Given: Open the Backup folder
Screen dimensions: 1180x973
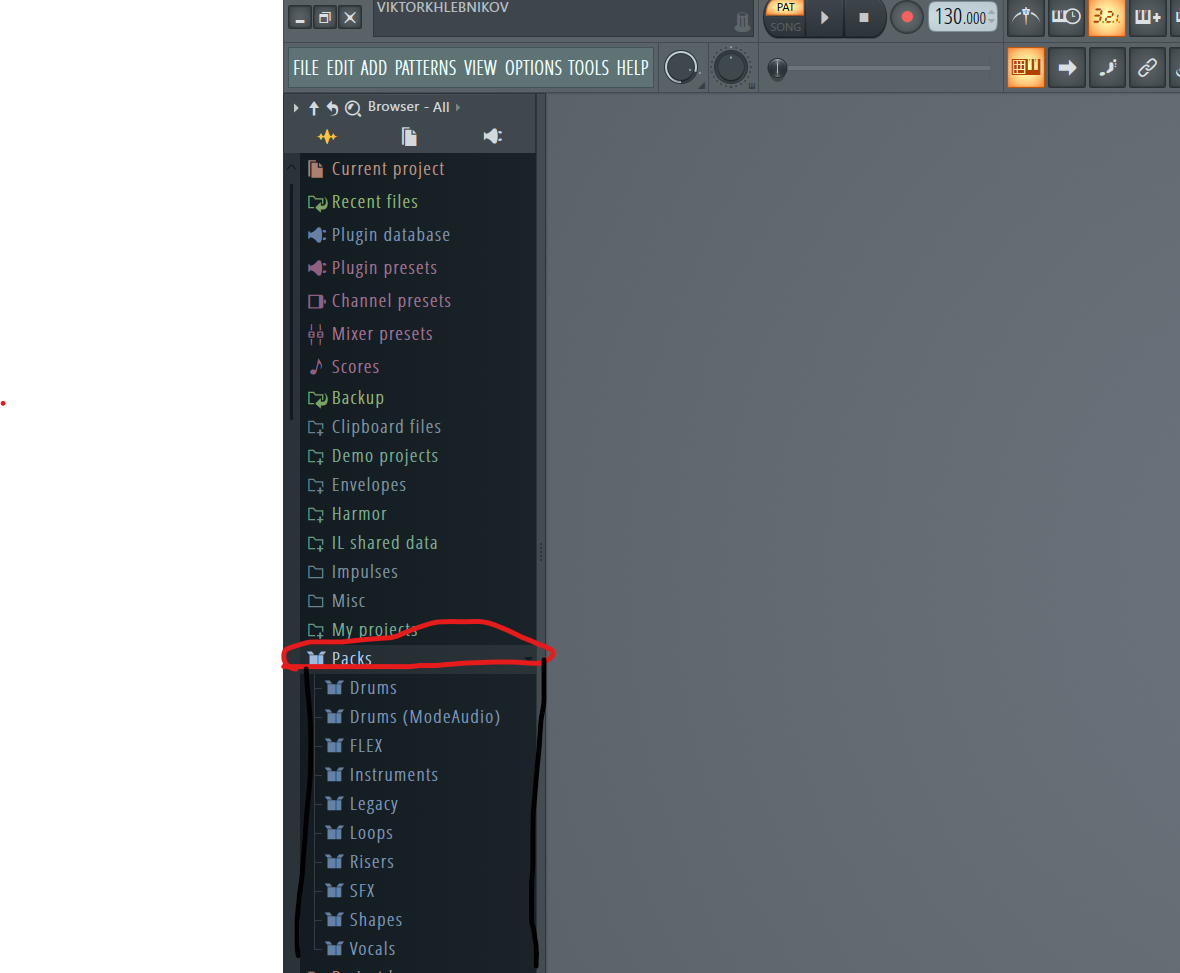Looking at the screenshot, I should (418, 397).
